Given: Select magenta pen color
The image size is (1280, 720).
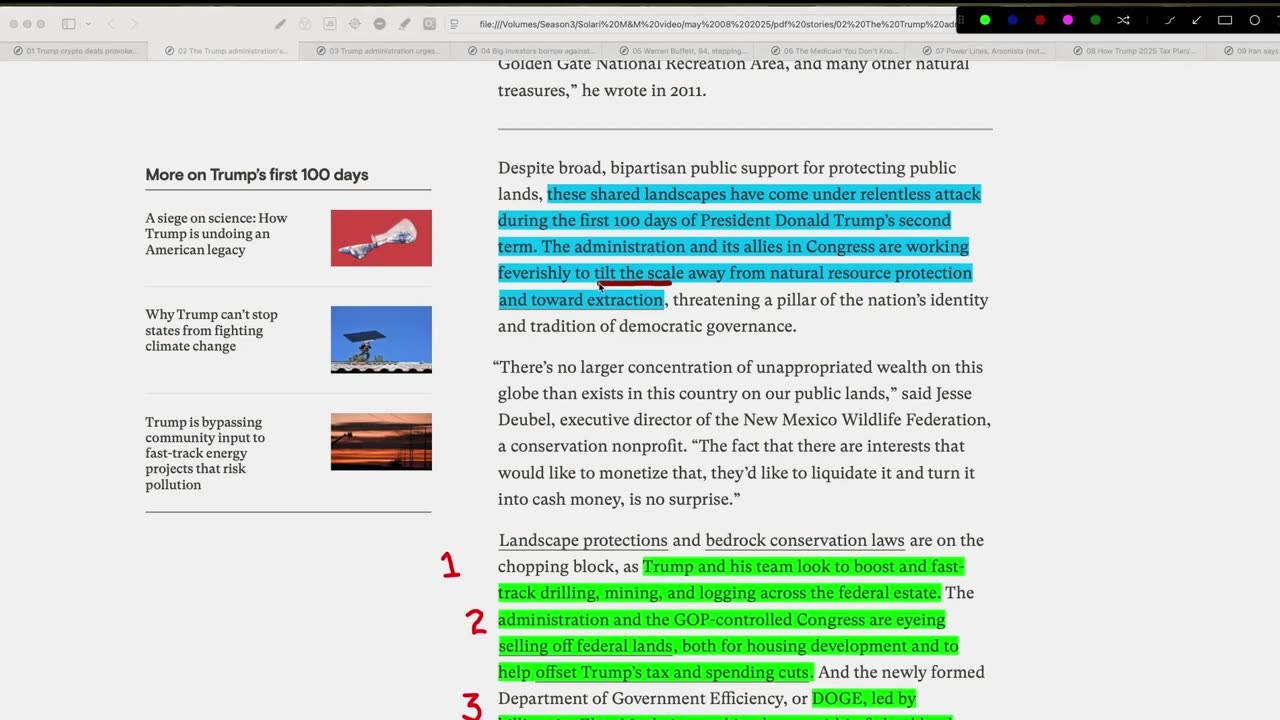Looking at the screenshot, I should click(1068, 20).
